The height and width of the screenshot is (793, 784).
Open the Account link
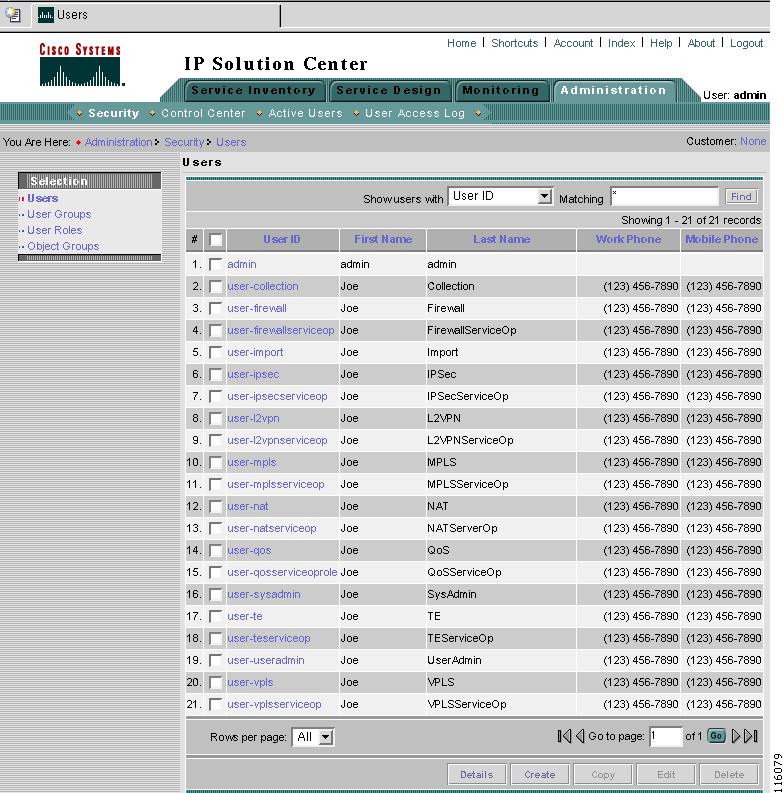[573, 43]
